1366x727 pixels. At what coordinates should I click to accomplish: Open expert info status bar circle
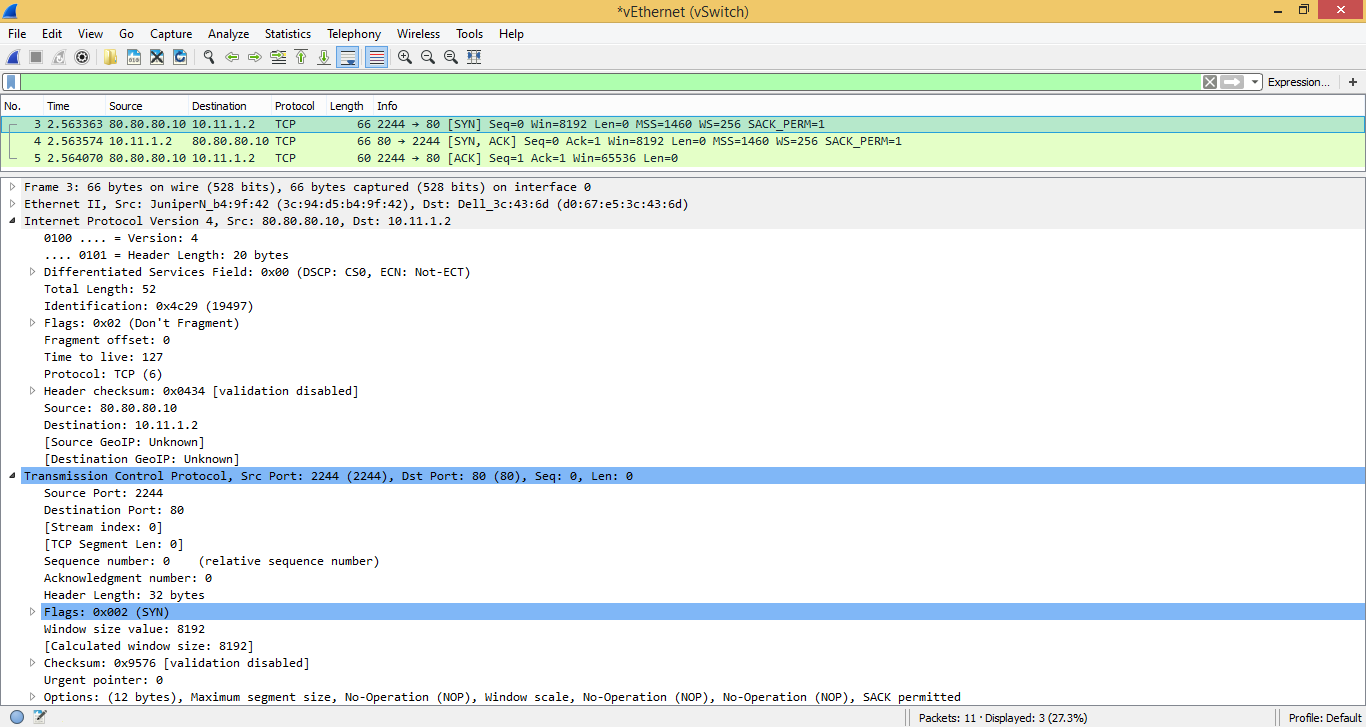[17, 716]
